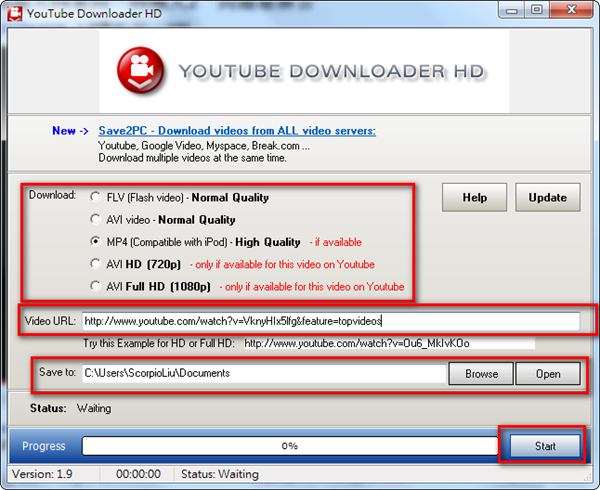
Task: Click the red camera logo in banner
Action: [x=141, y=71]
